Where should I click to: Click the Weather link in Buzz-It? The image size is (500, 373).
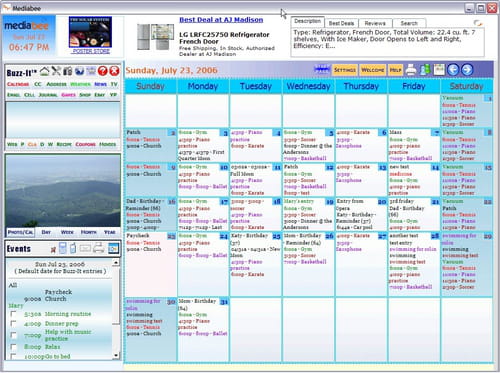[x=80, y=84]
